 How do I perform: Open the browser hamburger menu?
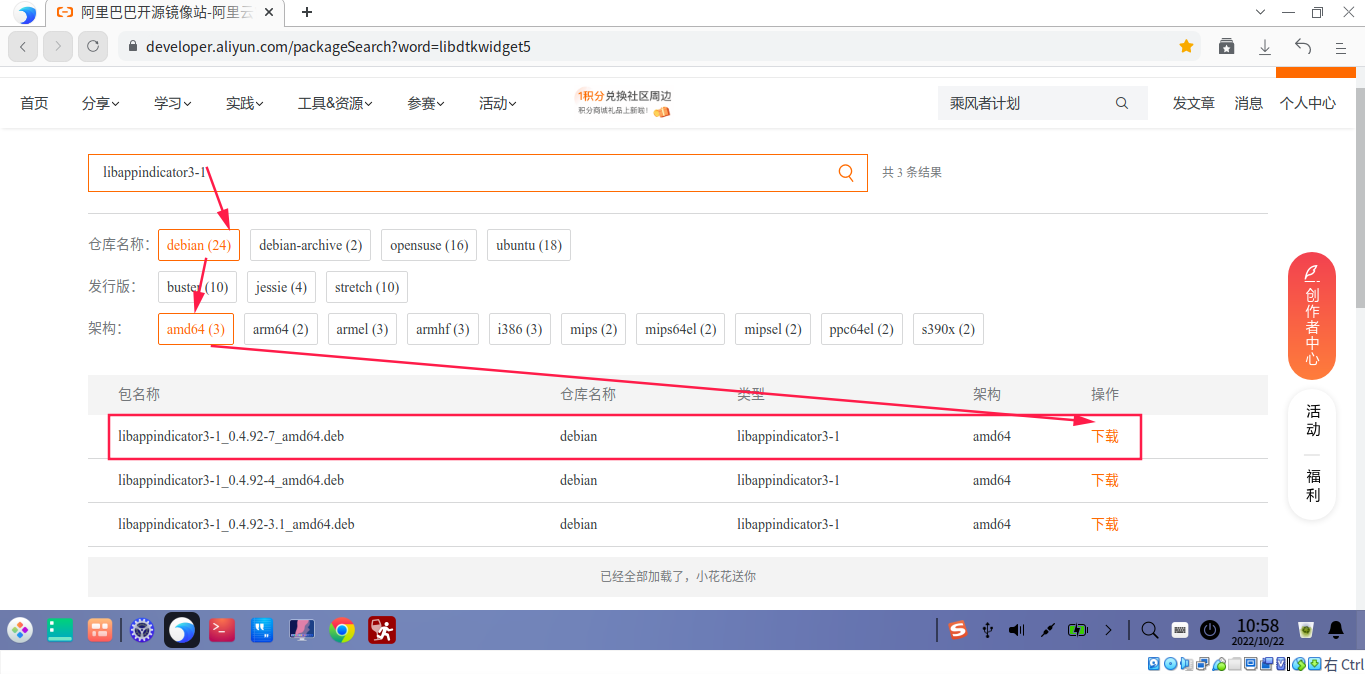click(1341, 46)
